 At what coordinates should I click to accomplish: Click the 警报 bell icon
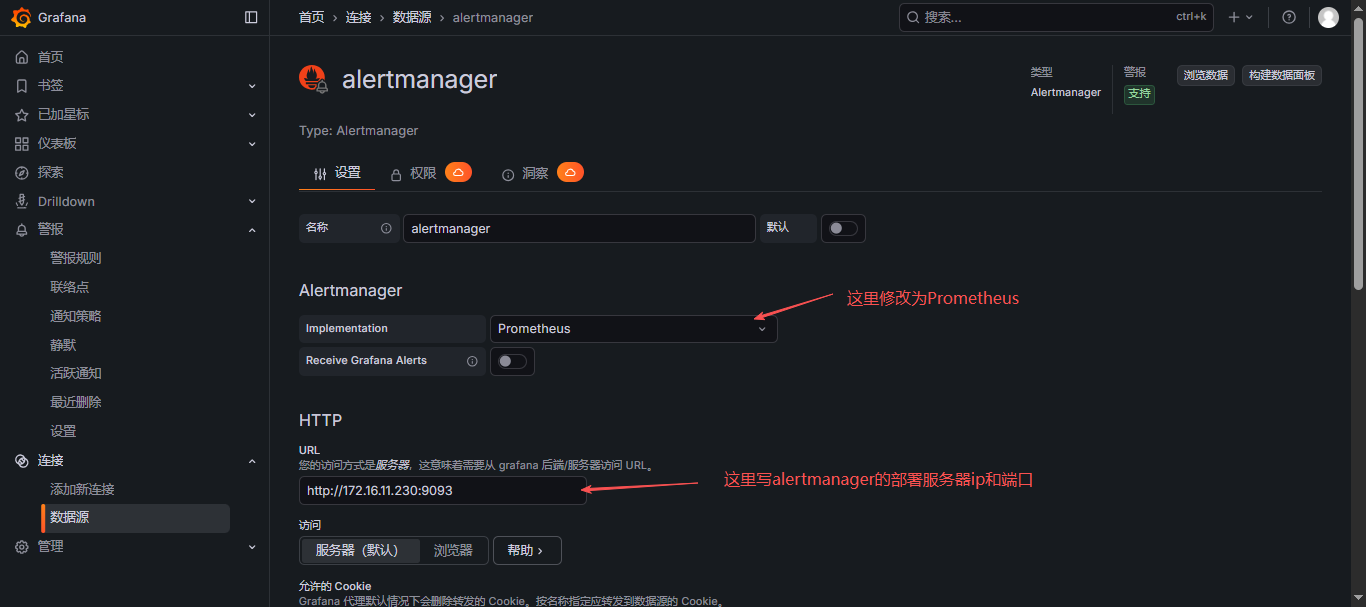pos(22,230)
